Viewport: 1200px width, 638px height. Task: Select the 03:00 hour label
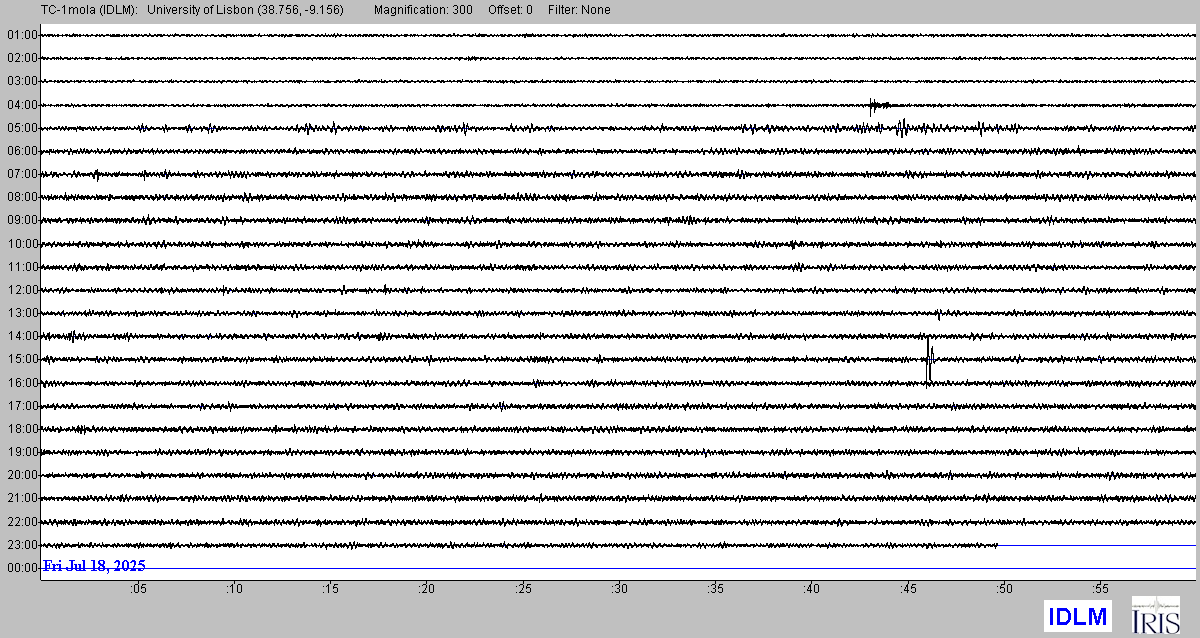pos(22,81)
